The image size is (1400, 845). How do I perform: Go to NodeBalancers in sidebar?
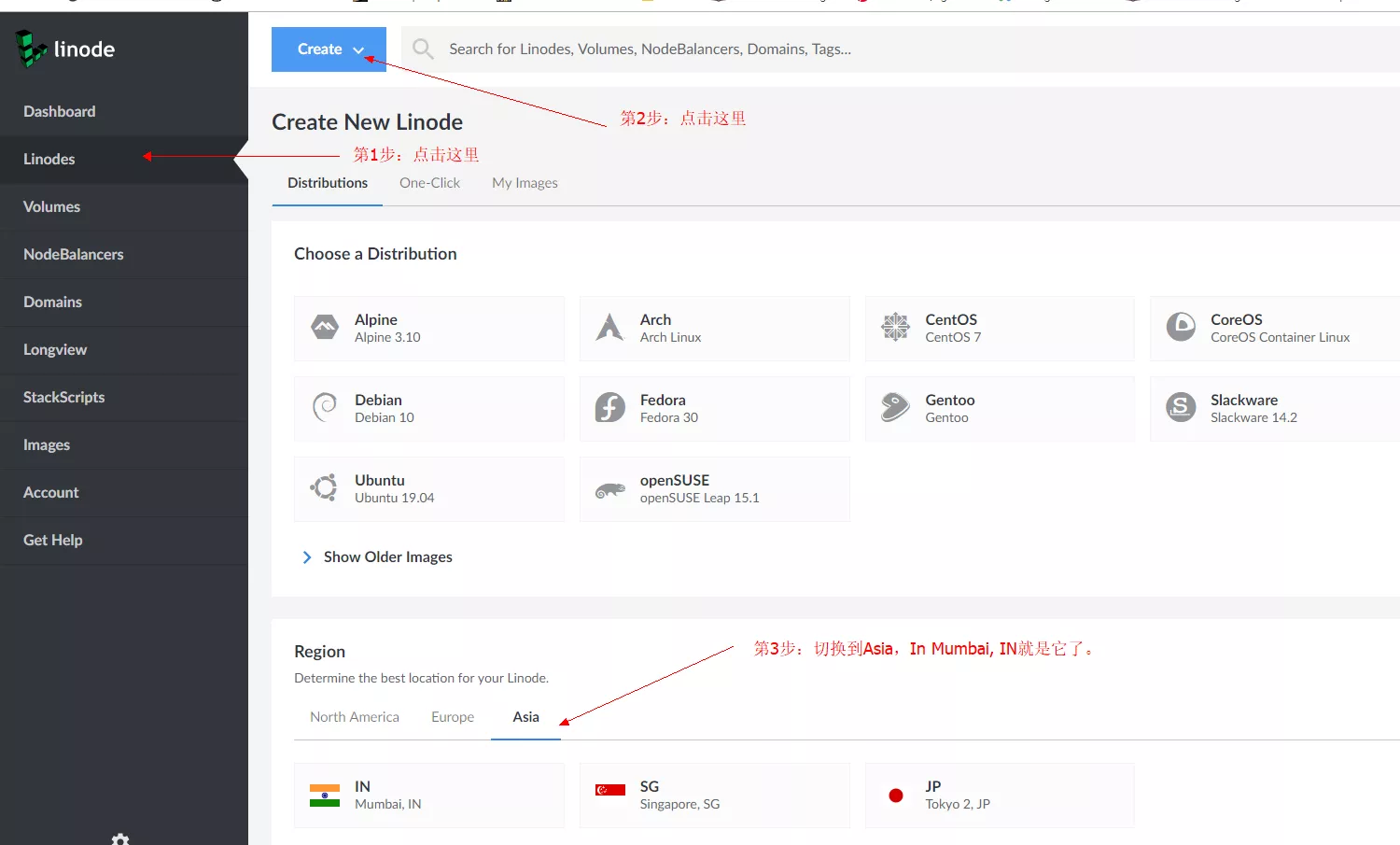click(x=74, y=255)
